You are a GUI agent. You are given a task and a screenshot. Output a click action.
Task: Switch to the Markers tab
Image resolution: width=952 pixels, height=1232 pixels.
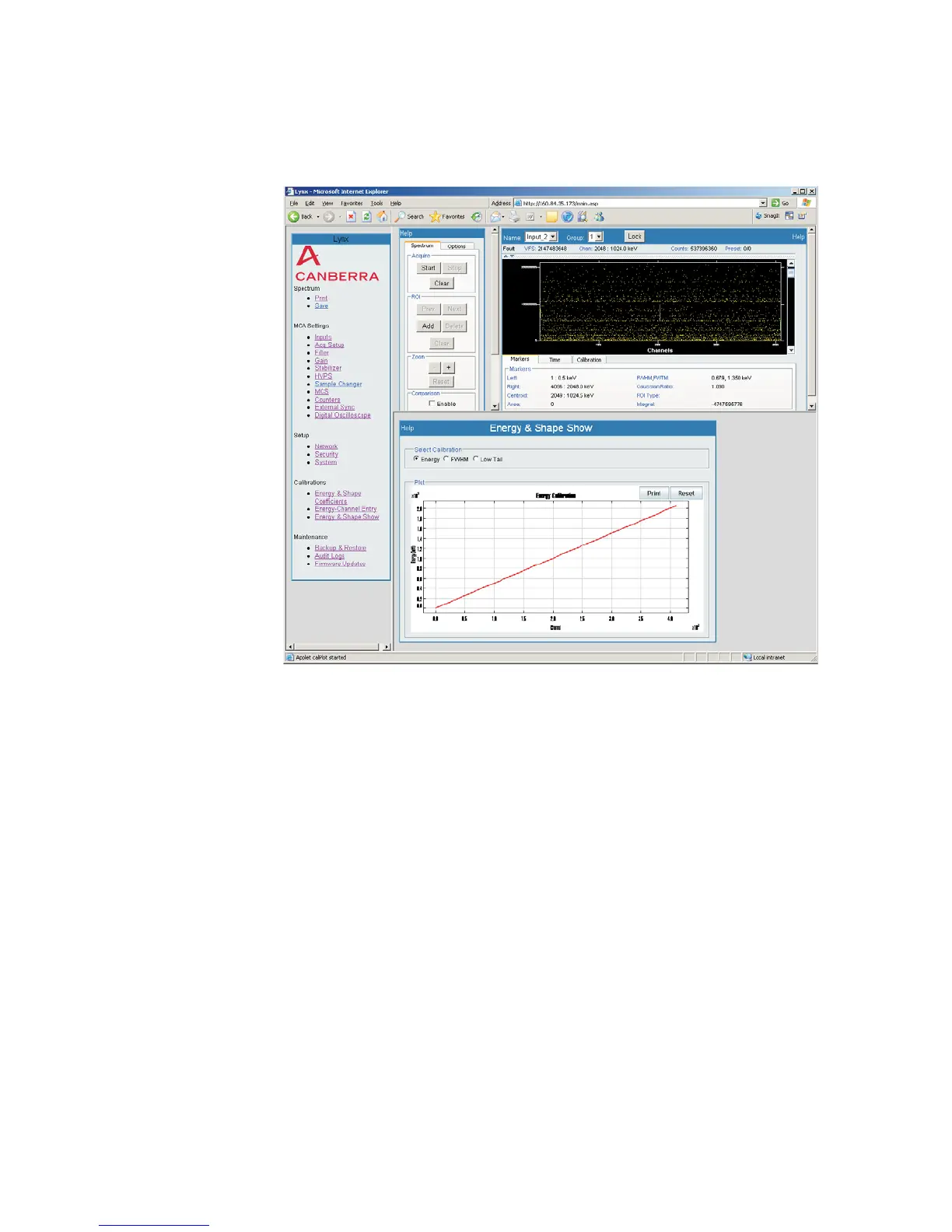click(x=520, y=359)
